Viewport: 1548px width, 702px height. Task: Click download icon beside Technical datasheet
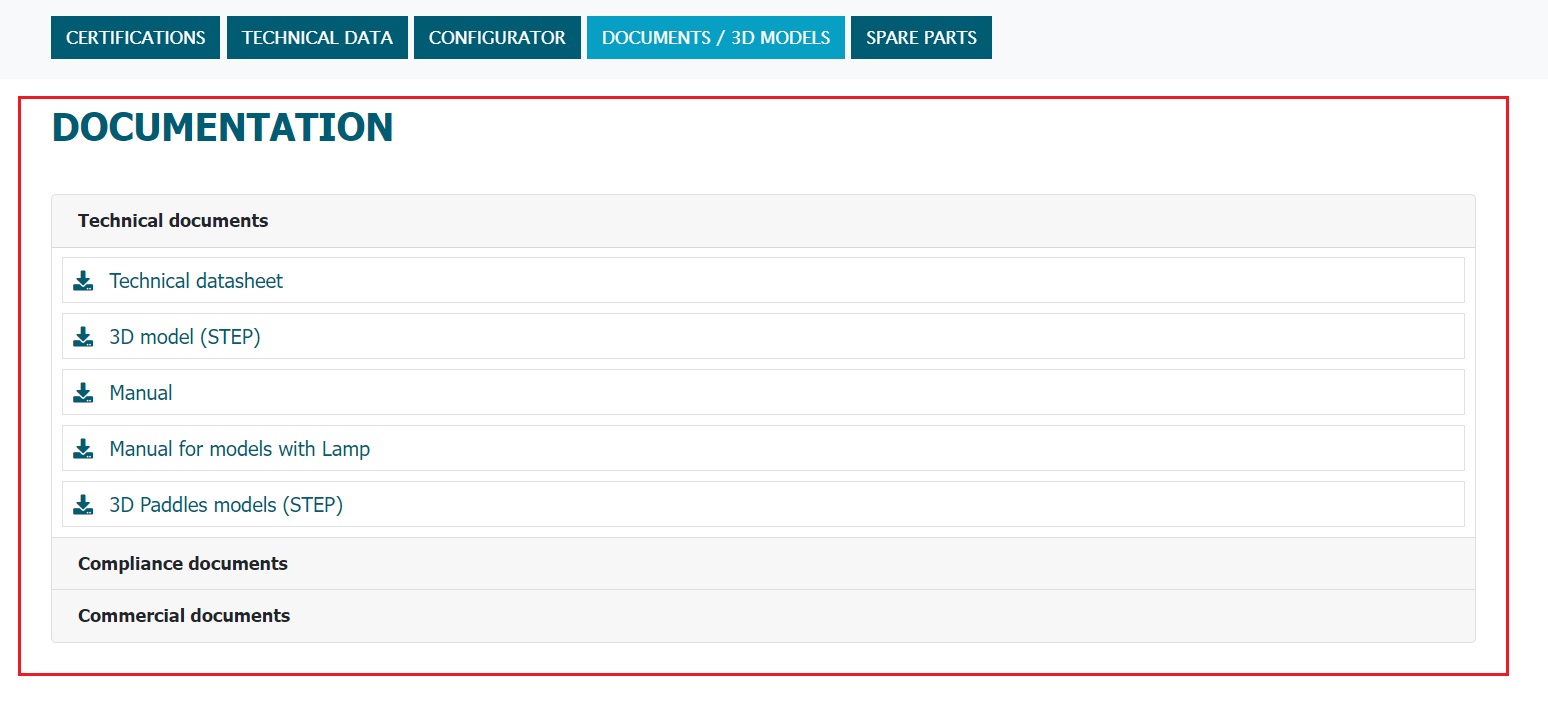click(83, 281)
